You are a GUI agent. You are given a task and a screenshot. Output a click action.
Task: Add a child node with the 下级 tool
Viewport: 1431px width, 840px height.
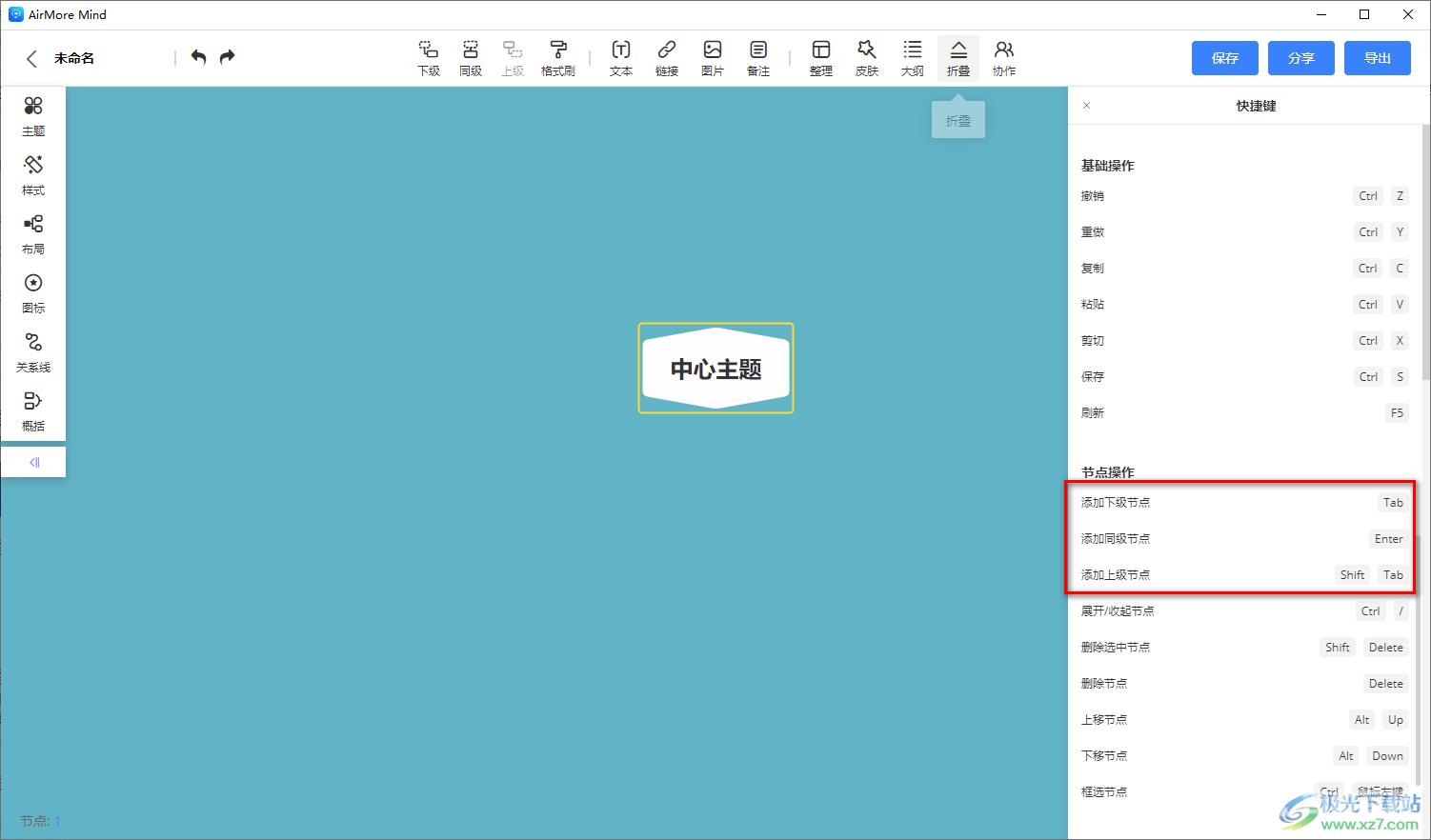(429, 58)
